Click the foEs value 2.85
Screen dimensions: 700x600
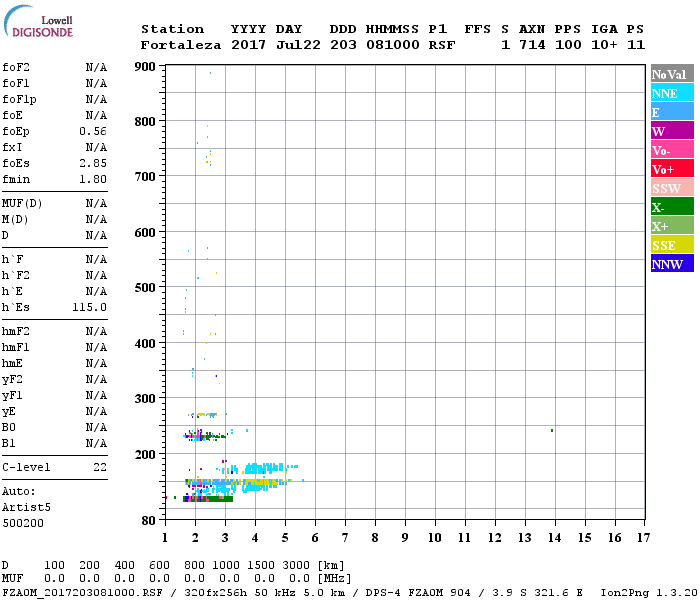(x=93, y=163)
